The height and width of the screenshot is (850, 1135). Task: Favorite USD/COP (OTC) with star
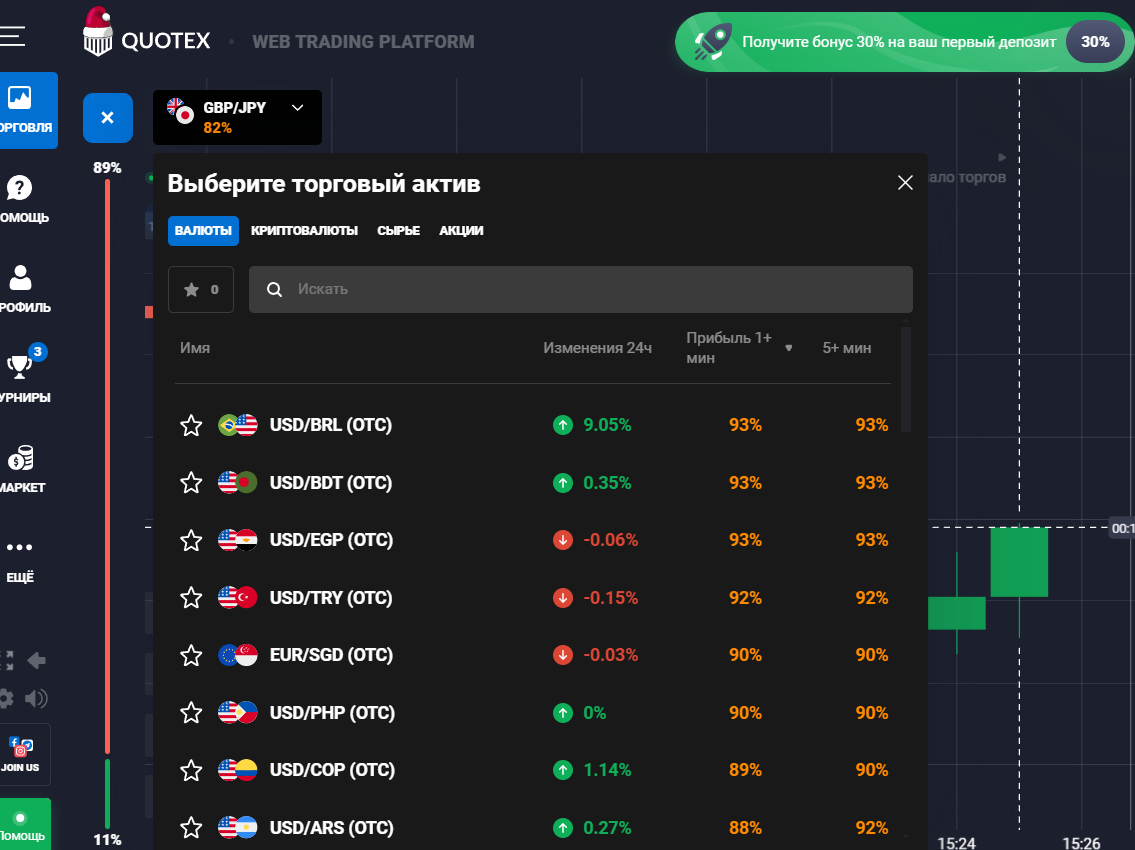[191, 770]
